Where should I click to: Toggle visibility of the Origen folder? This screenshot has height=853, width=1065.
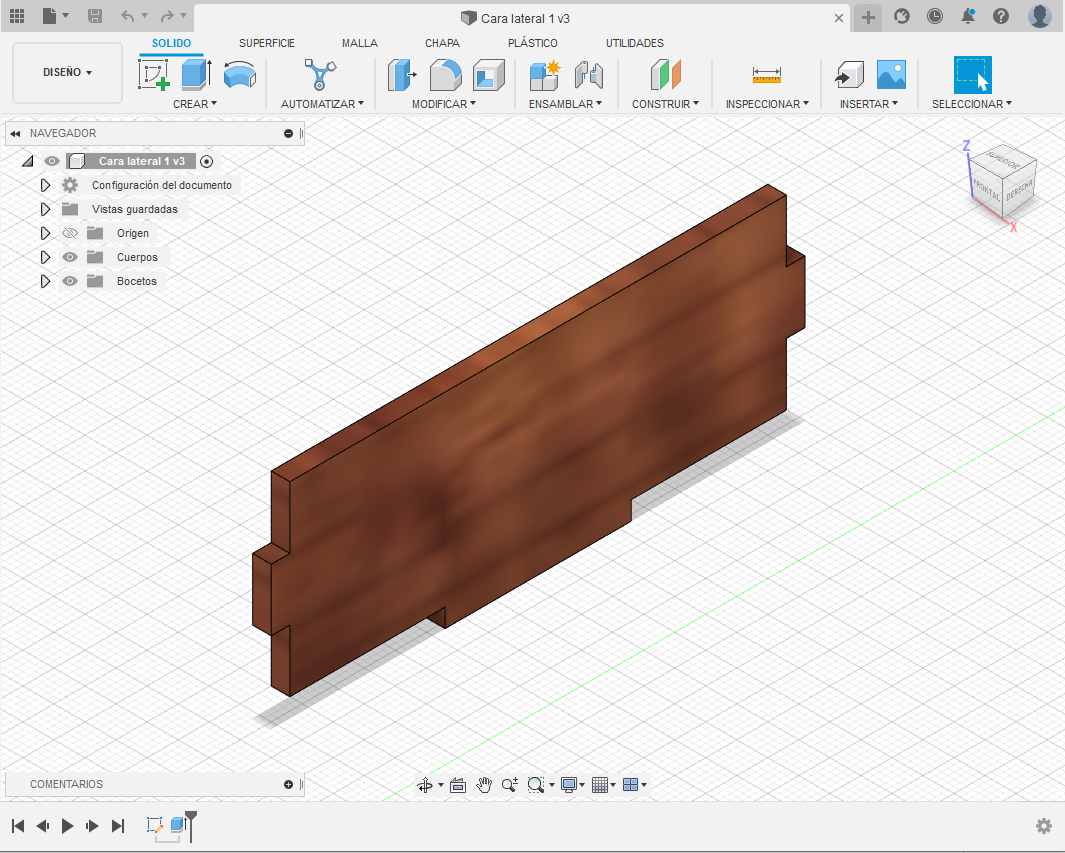coord(70,233)
